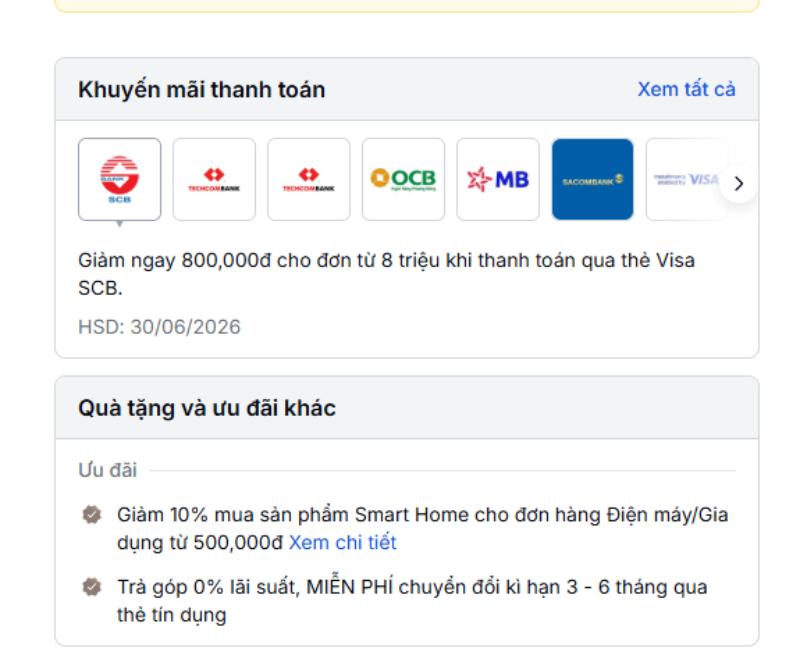Expand more banks with the right arrow
The image size is (800, 666).
tap(738, 183)
